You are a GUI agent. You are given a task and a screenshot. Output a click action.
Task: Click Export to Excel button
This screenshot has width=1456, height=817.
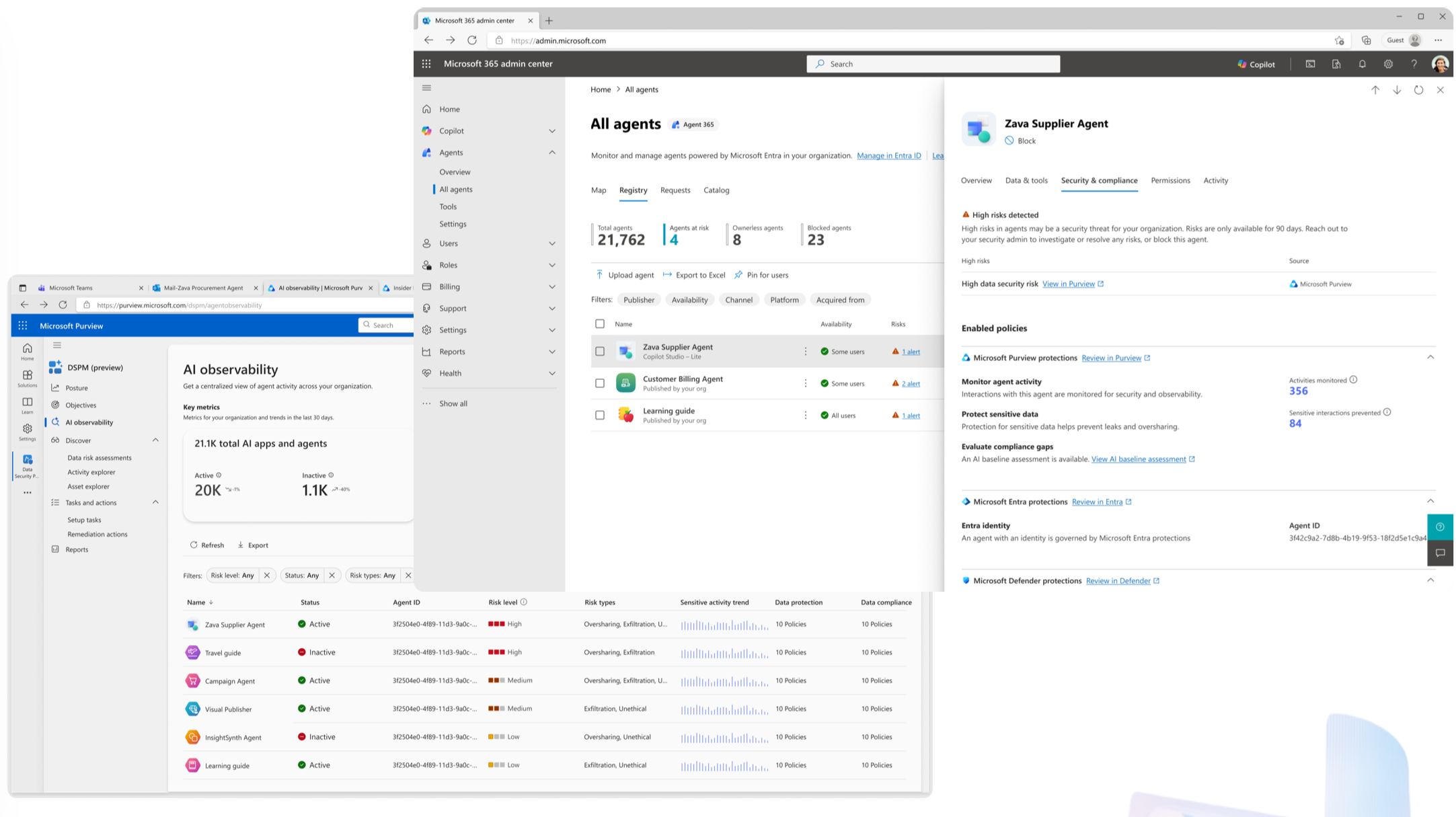(694, 275)
